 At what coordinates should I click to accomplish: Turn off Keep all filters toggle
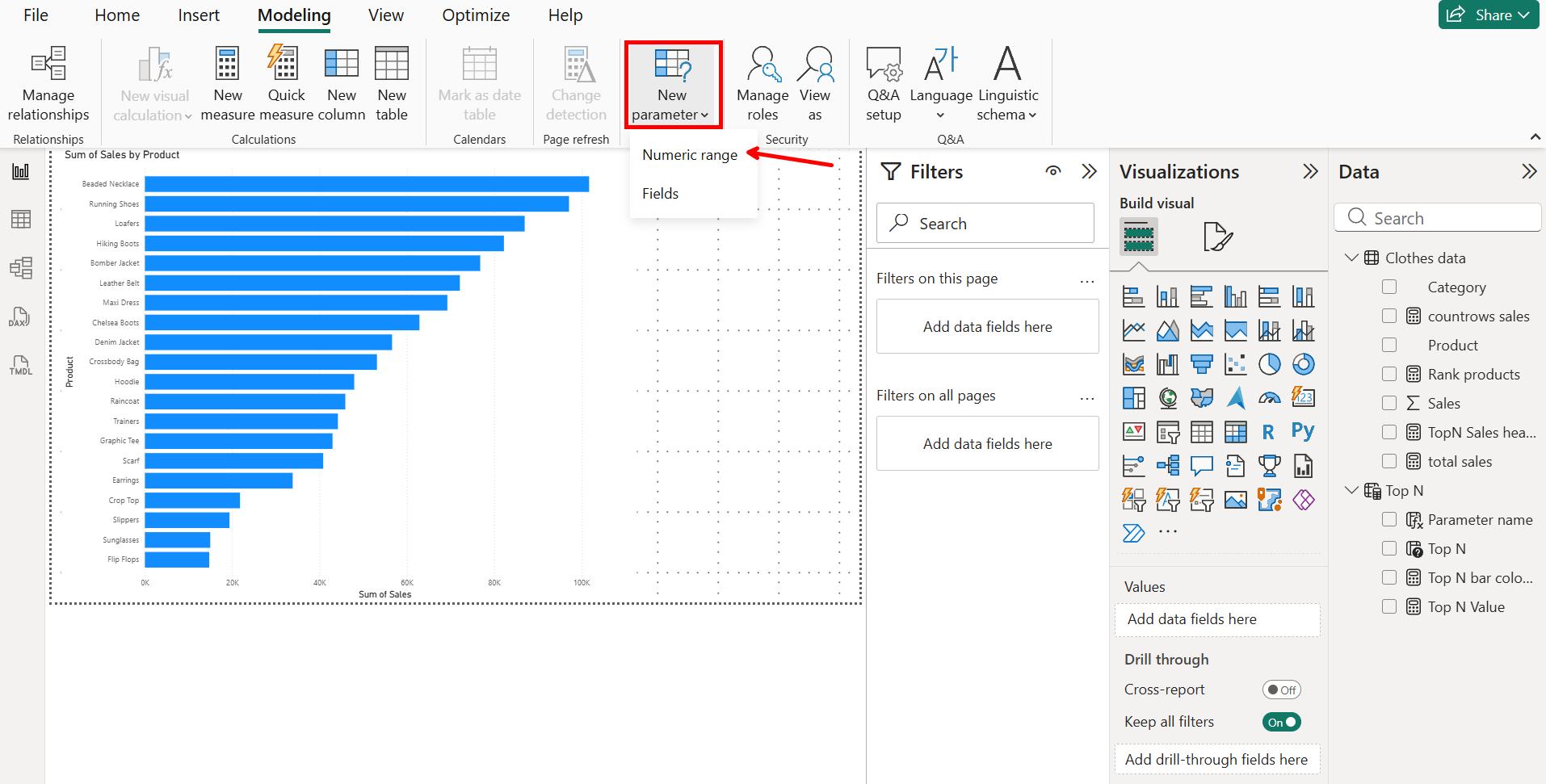click(x=1281, y=722)
